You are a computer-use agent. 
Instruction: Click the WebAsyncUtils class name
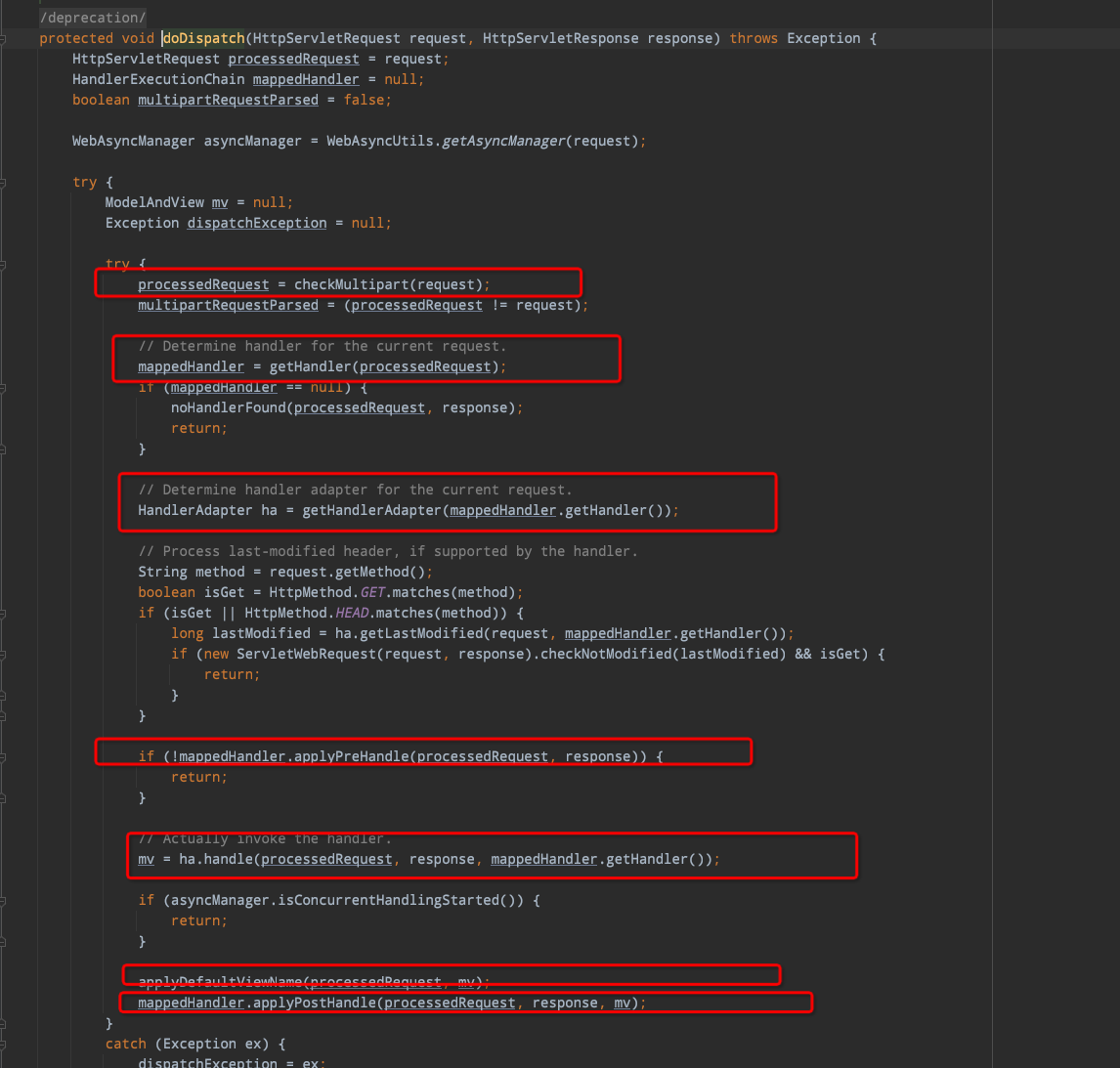point(379,141)
